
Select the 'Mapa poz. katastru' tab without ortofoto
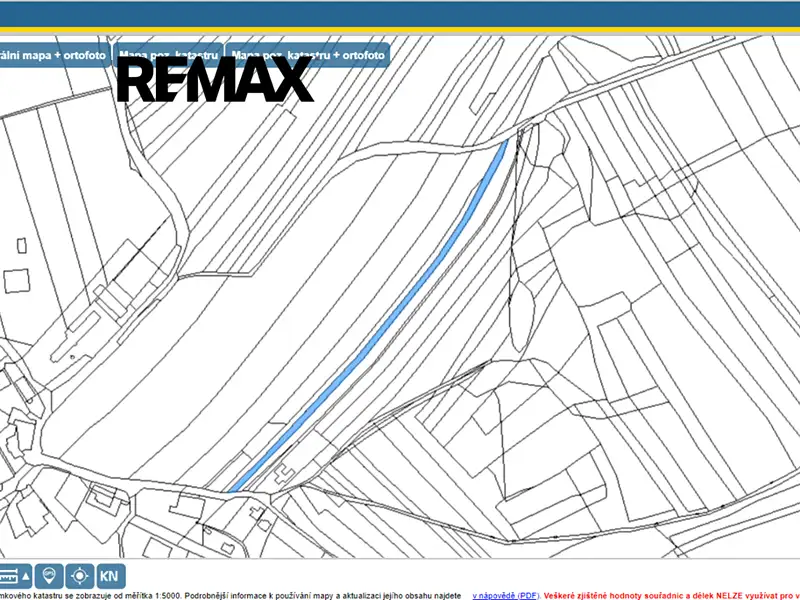[x=168, y=55]
